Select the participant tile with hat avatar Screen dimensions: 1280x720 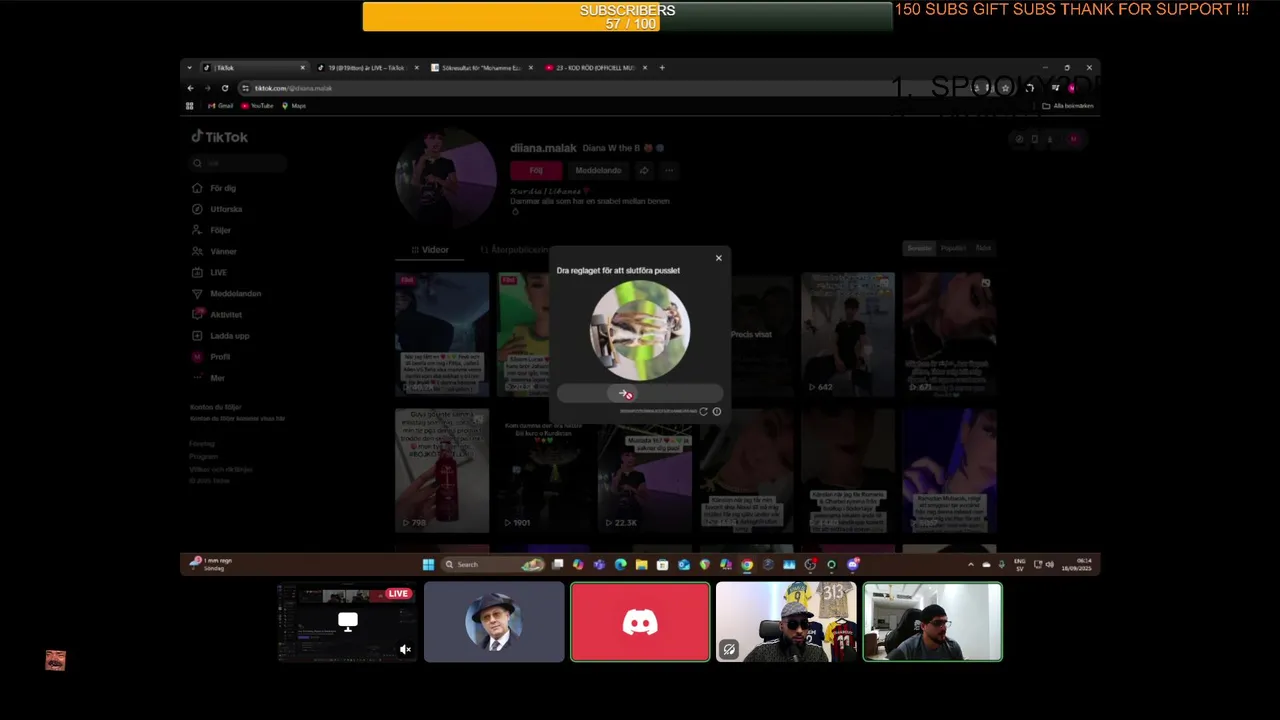tap(494, 622)
